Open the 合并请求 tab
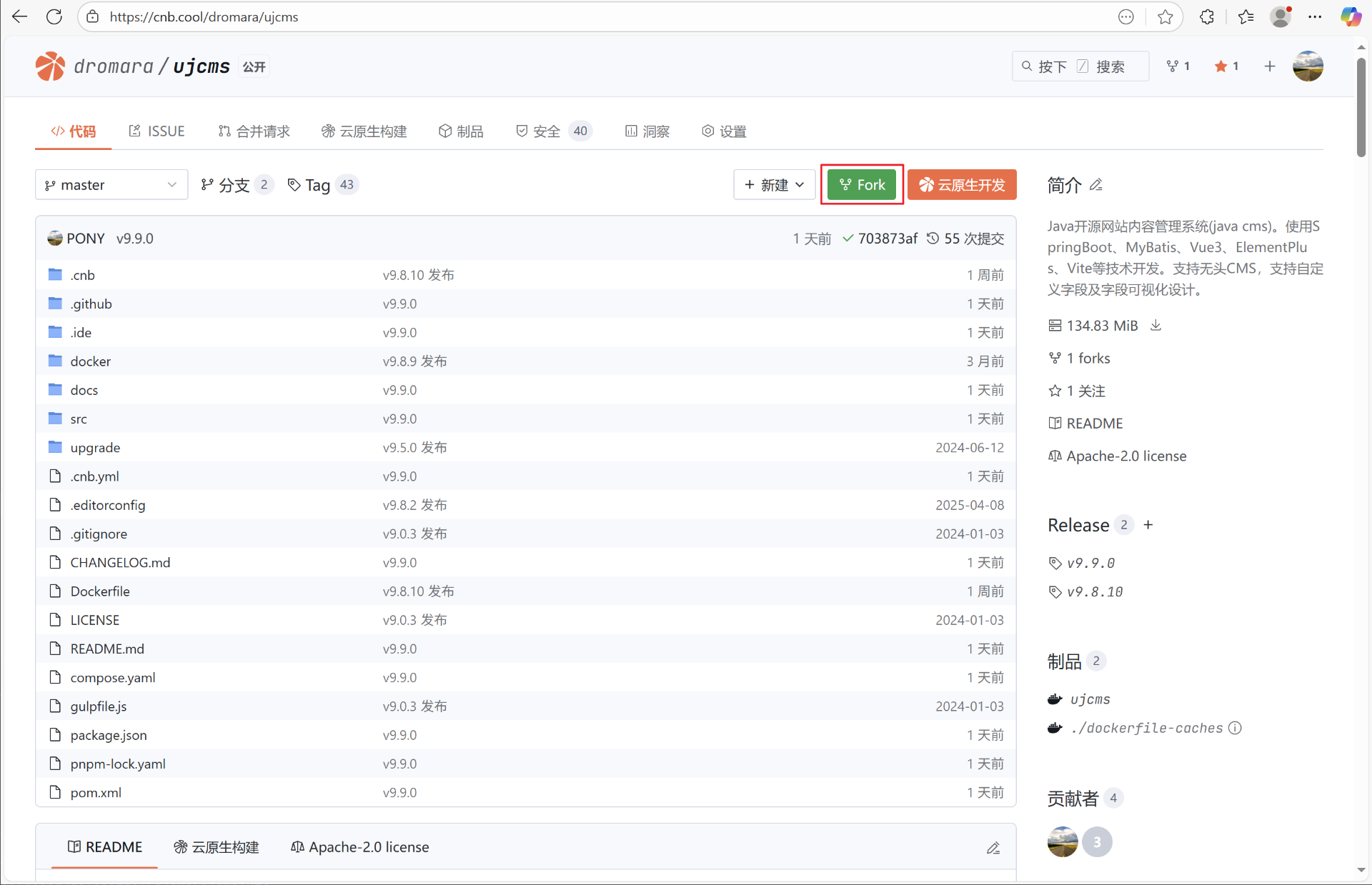This screenshot has width=1372, height=885. coord(254,131)
